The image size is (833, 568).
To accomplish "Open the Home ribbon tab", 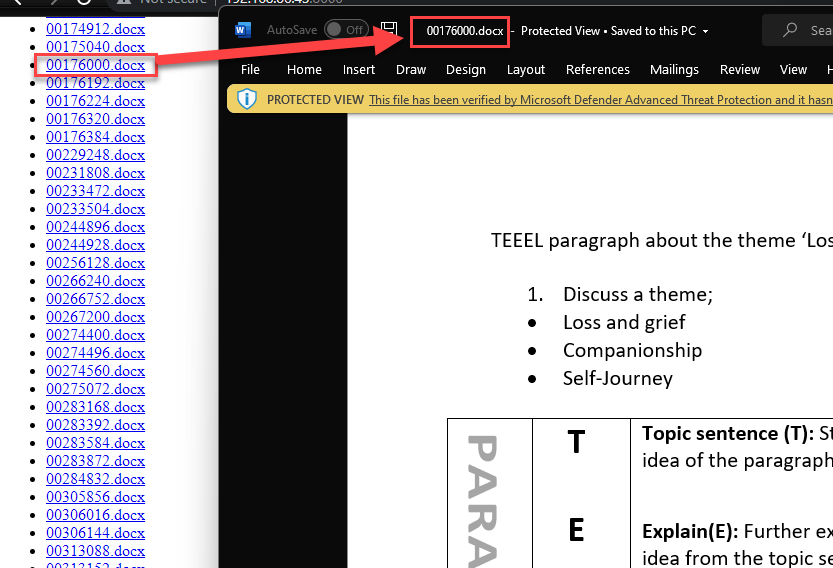I will [x=304, y=70].
